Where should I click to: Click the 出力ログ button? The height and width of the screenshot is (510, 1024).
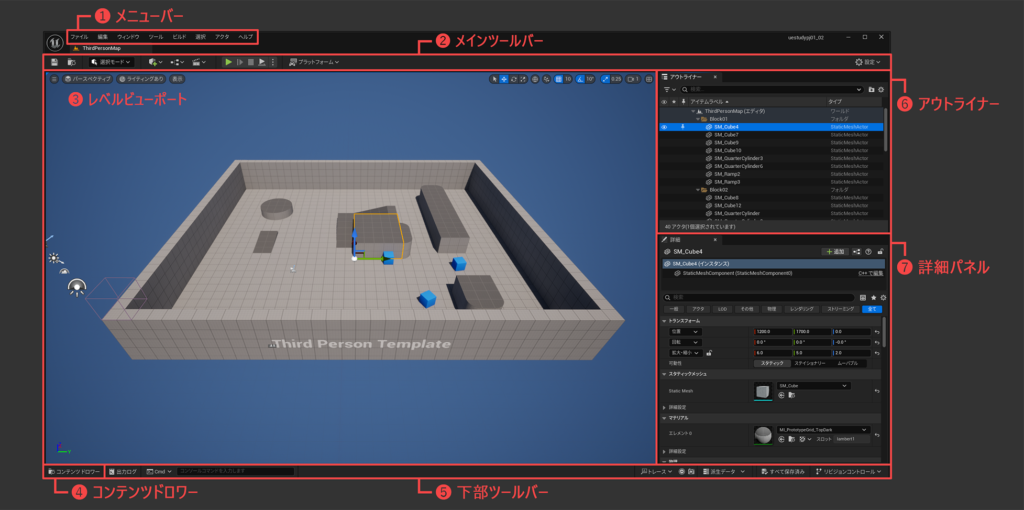pos(123,471)
